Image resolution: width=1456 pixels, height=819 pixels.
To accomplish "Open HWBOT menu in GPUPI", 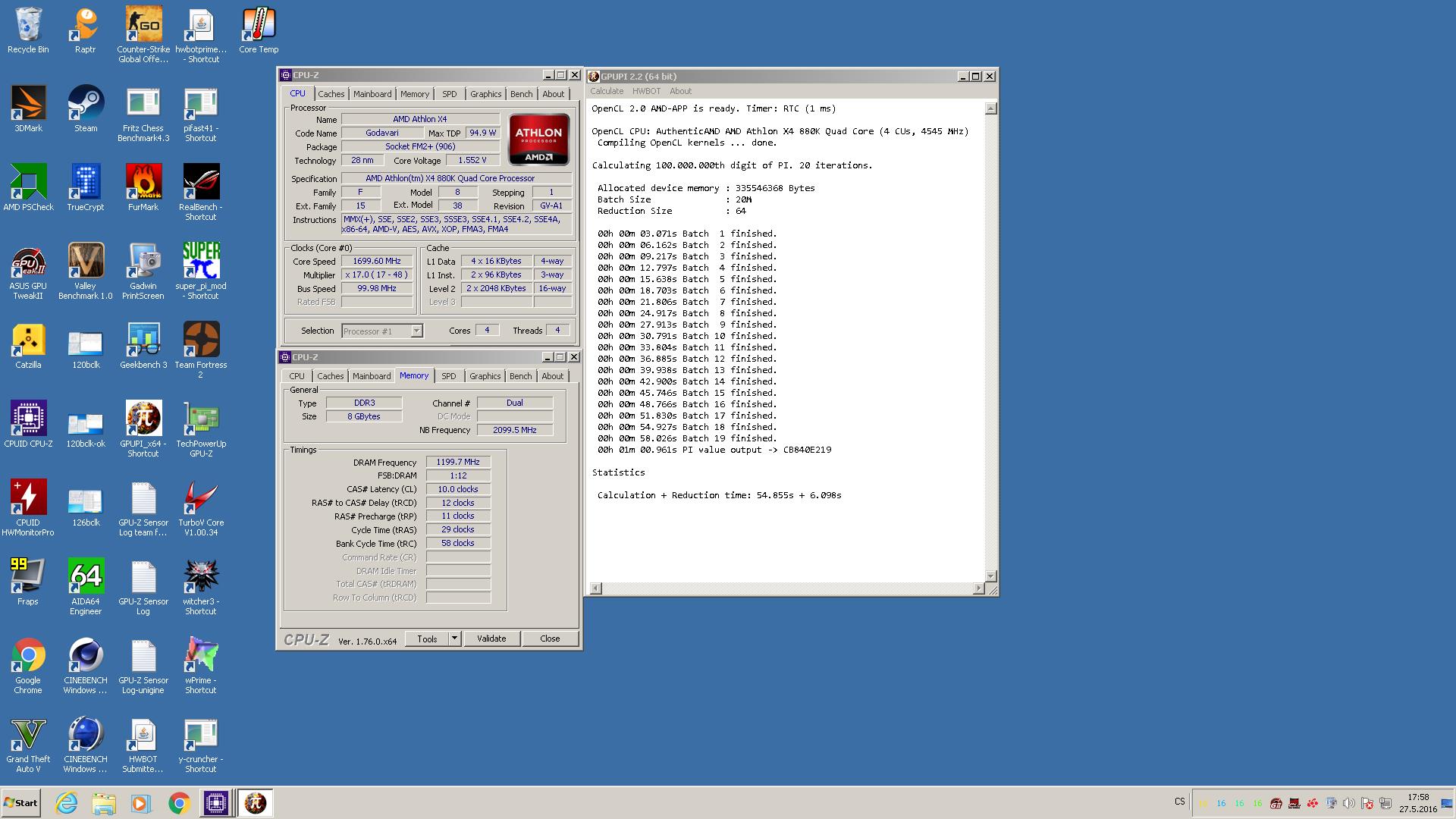I will pos(647,91).
